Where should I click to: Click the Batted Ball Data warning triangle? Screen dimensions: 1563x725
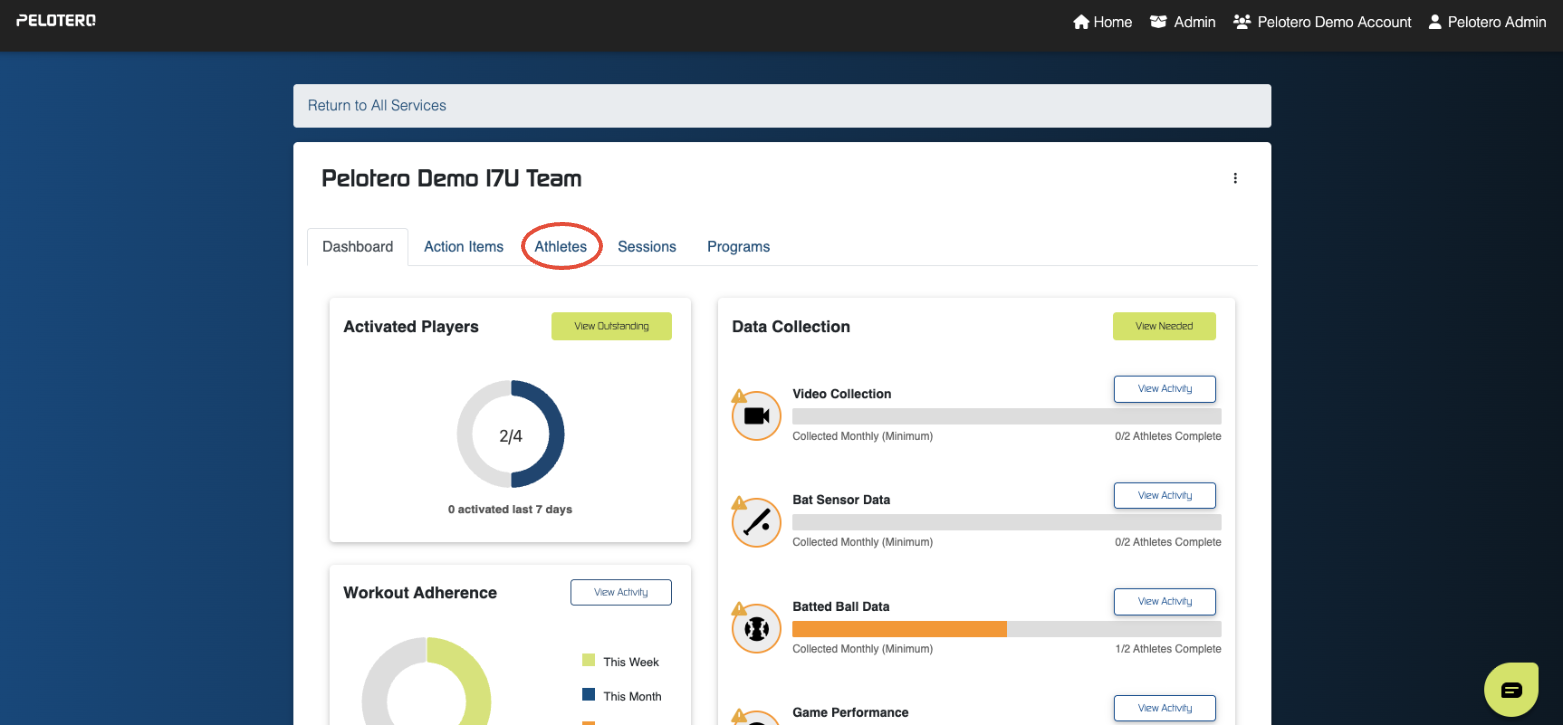click(739, 608)
